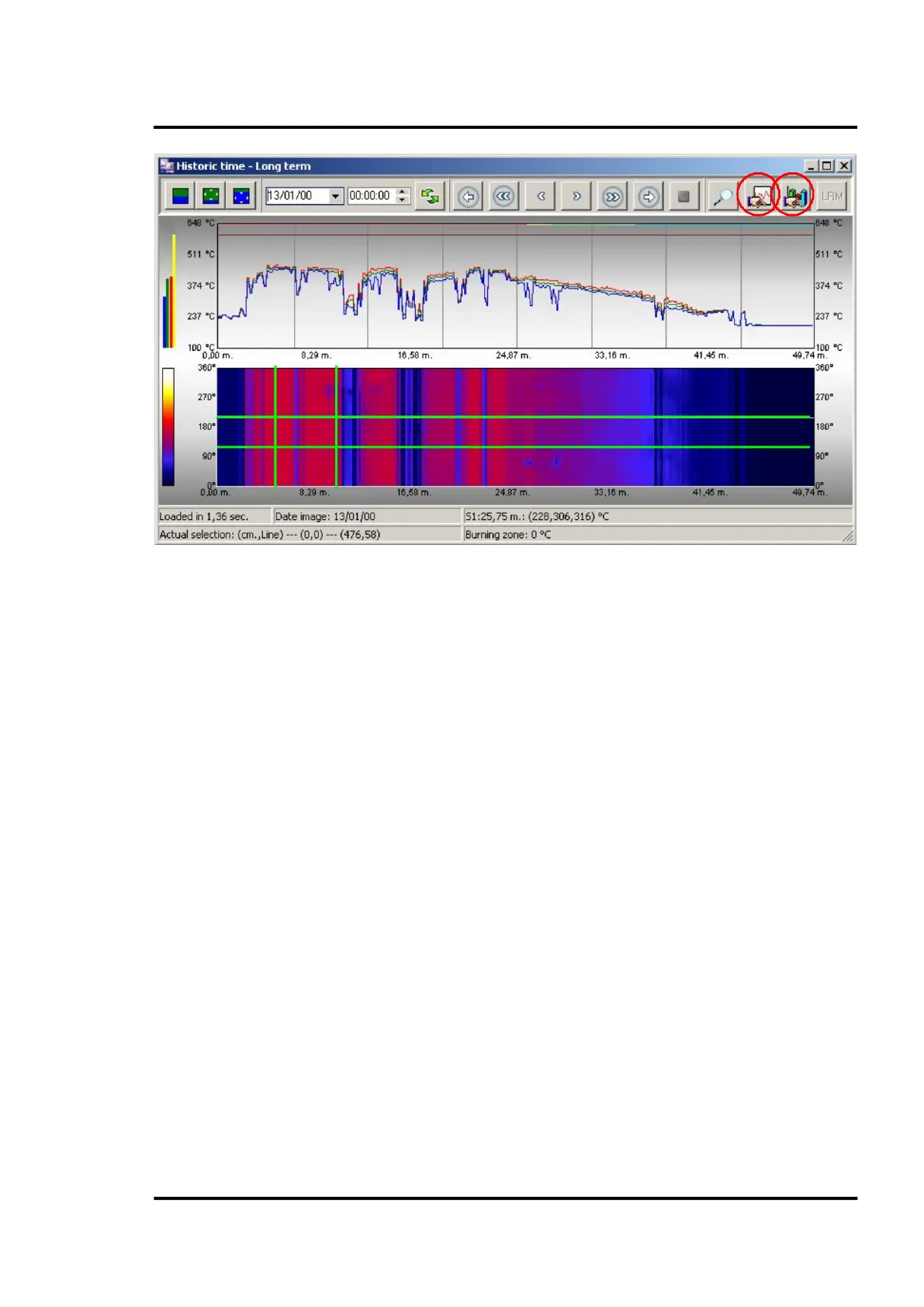Click the green dotted view mode icon
924x1307 pixels.
pos(211,196)
